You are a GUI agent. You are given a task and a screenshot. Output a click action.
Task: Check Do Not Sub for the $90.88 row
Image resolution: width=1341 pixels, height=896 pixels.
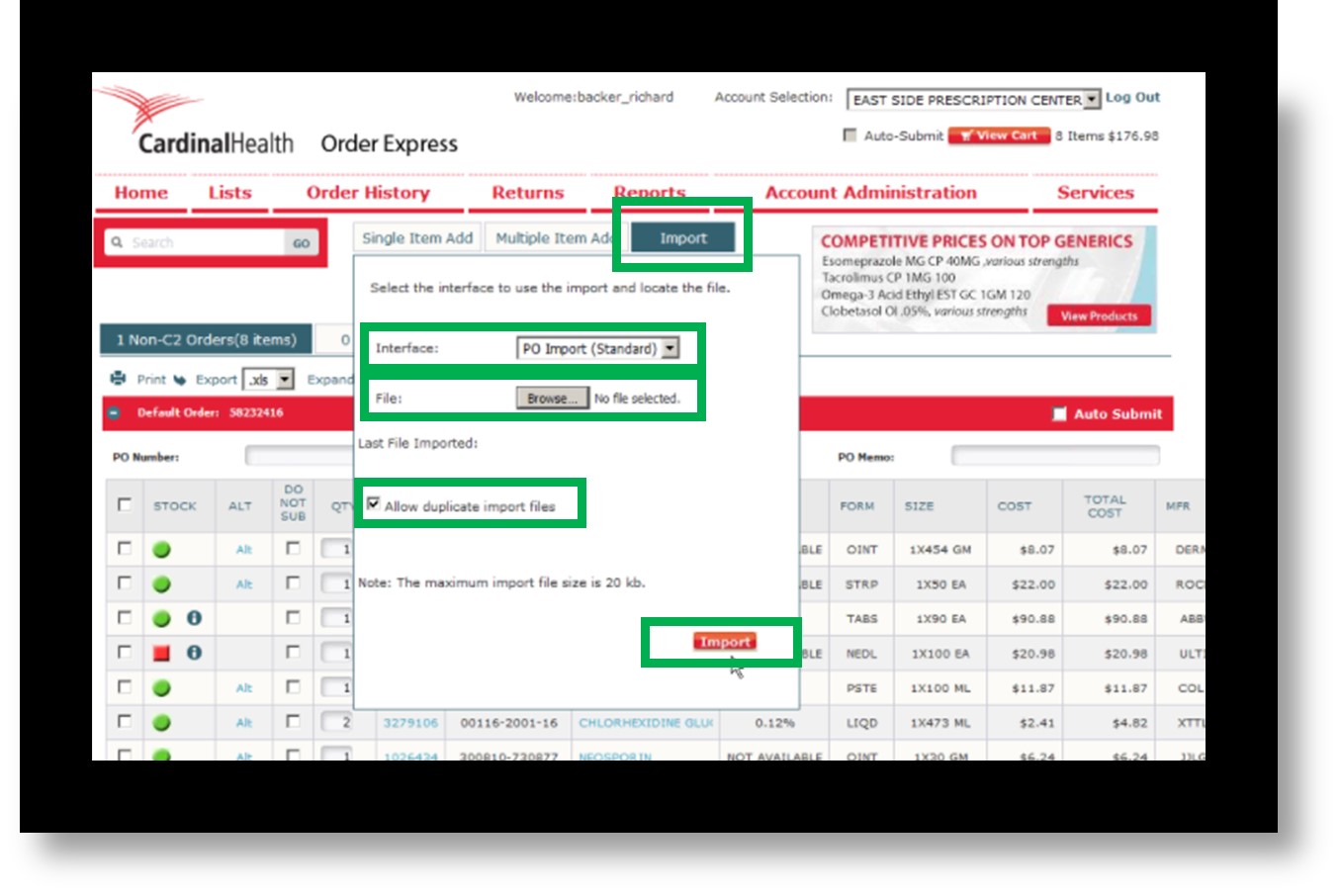[x=293, y=617]
